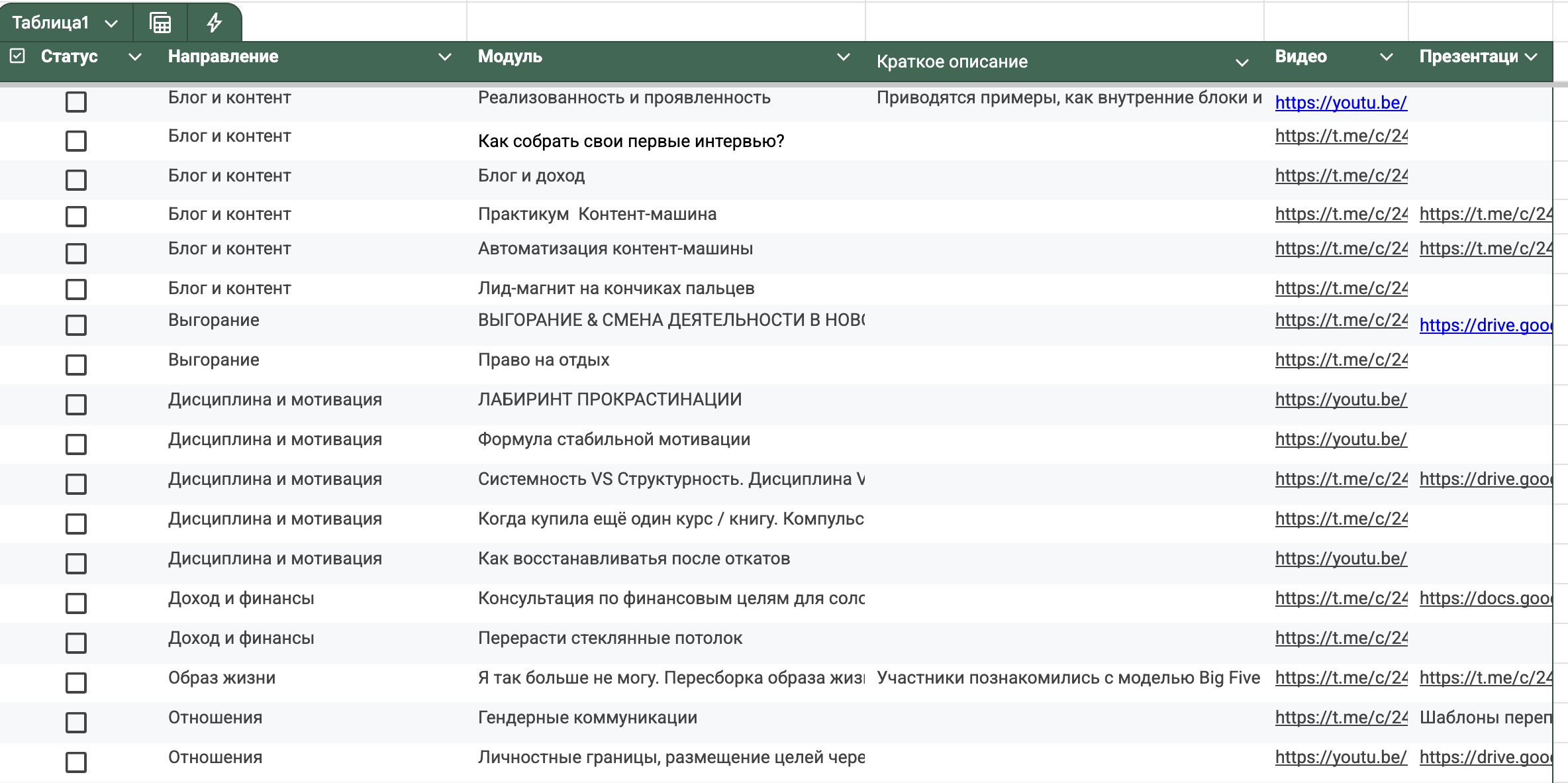Tick the checkbox for Блог и доход
The height and width of the screenshot is (783, 1568).
coord(76,180)
